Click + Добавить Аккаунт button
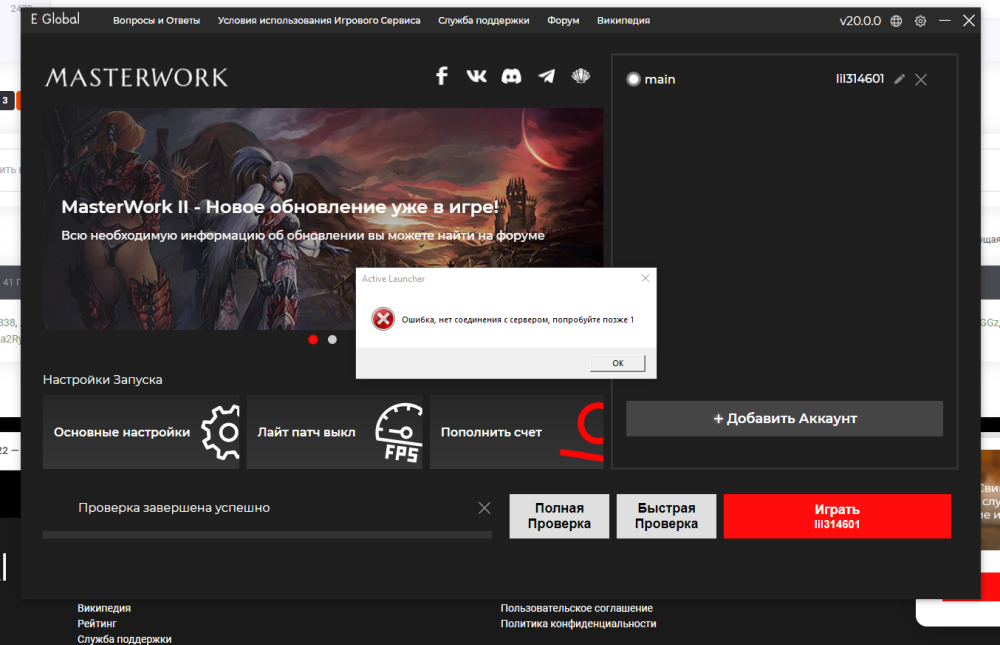The width and height of the screenshot is (1000, 645). click(784, 419)
